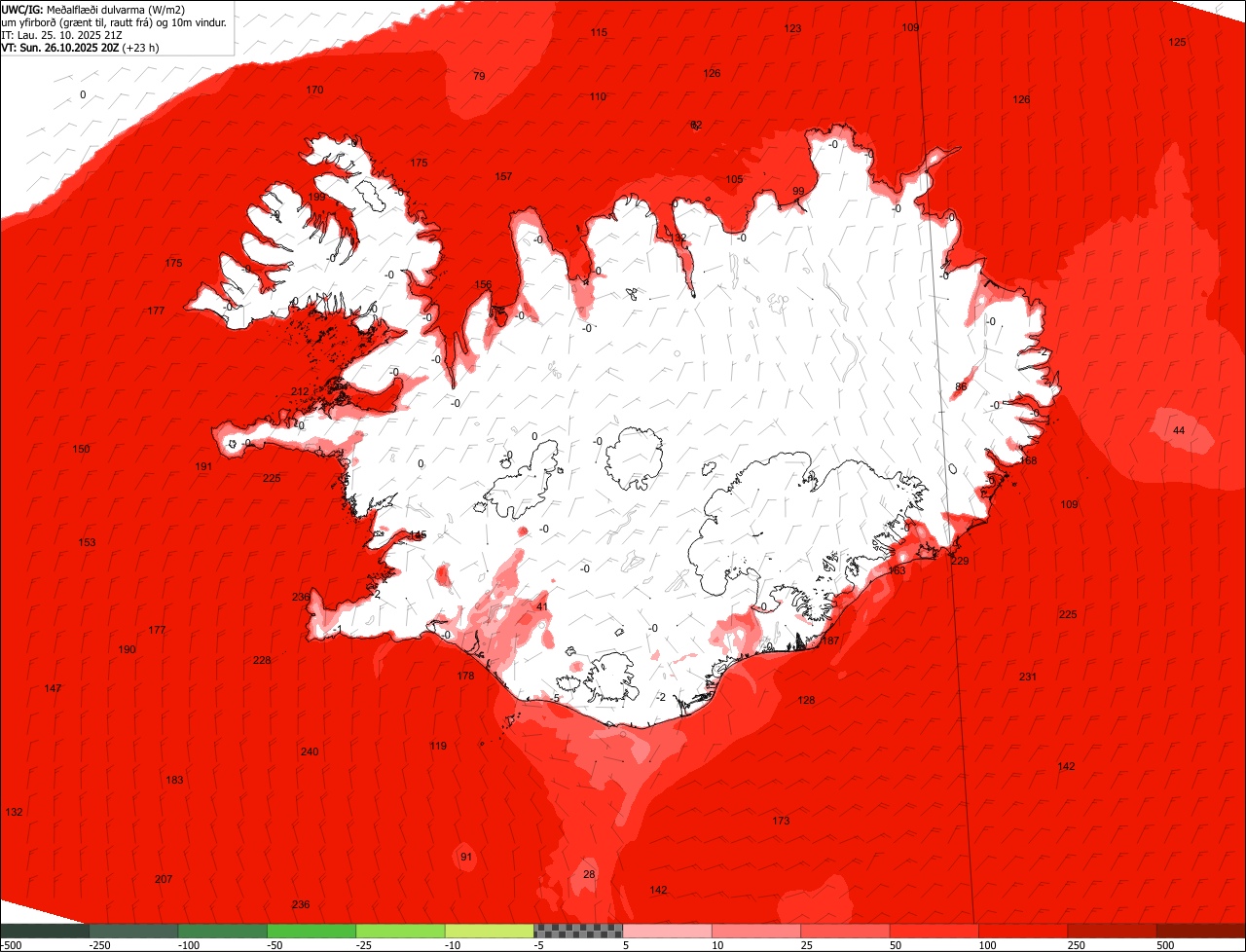
Task: Click the legend swatch between -500 and -250
Action: (45, 931)
